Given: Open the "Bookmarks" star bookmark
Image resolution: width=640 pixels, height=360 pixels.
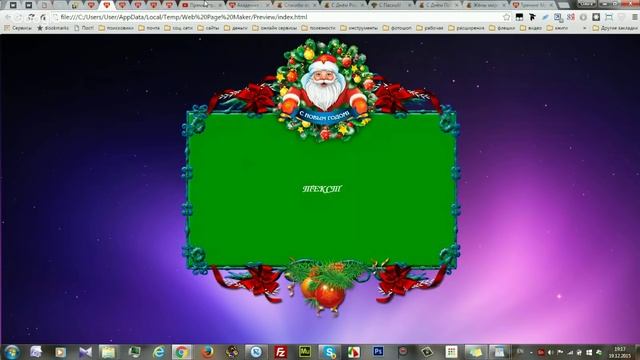Looking at the screenshot, I should point(53,28).
